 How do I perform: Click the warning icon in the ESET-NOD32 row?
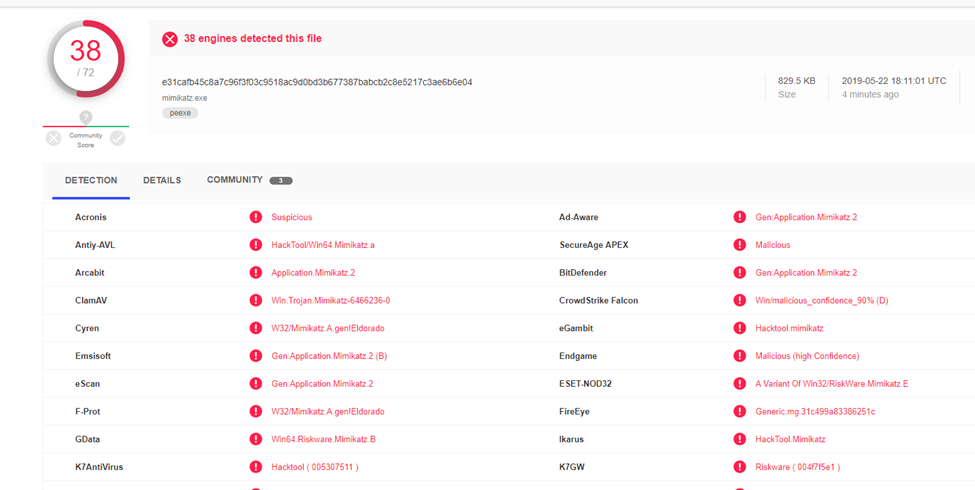[x=739, y=384]
